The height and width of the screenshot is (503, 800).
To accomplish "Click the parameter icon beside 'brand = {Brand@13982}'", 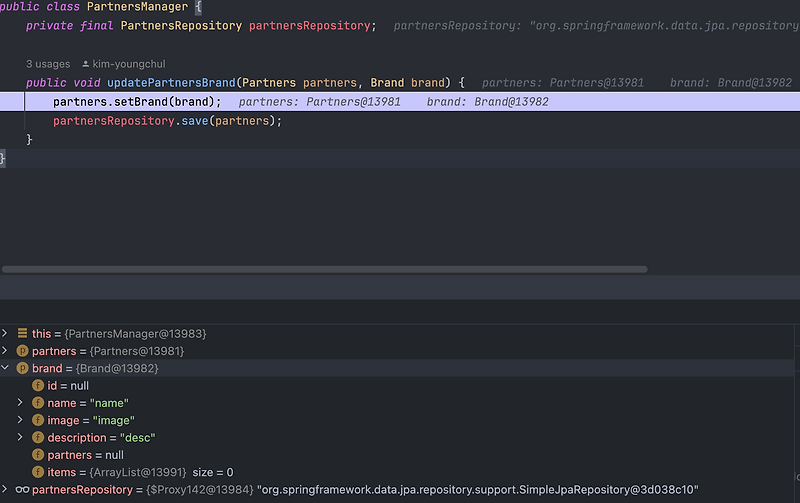I will (x=22, y=368).
